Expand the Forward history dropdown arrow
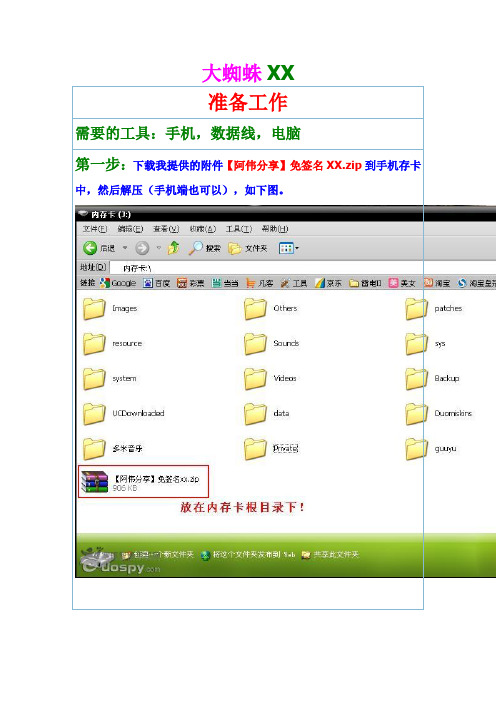Screen dimensions: 496x702 158,248
